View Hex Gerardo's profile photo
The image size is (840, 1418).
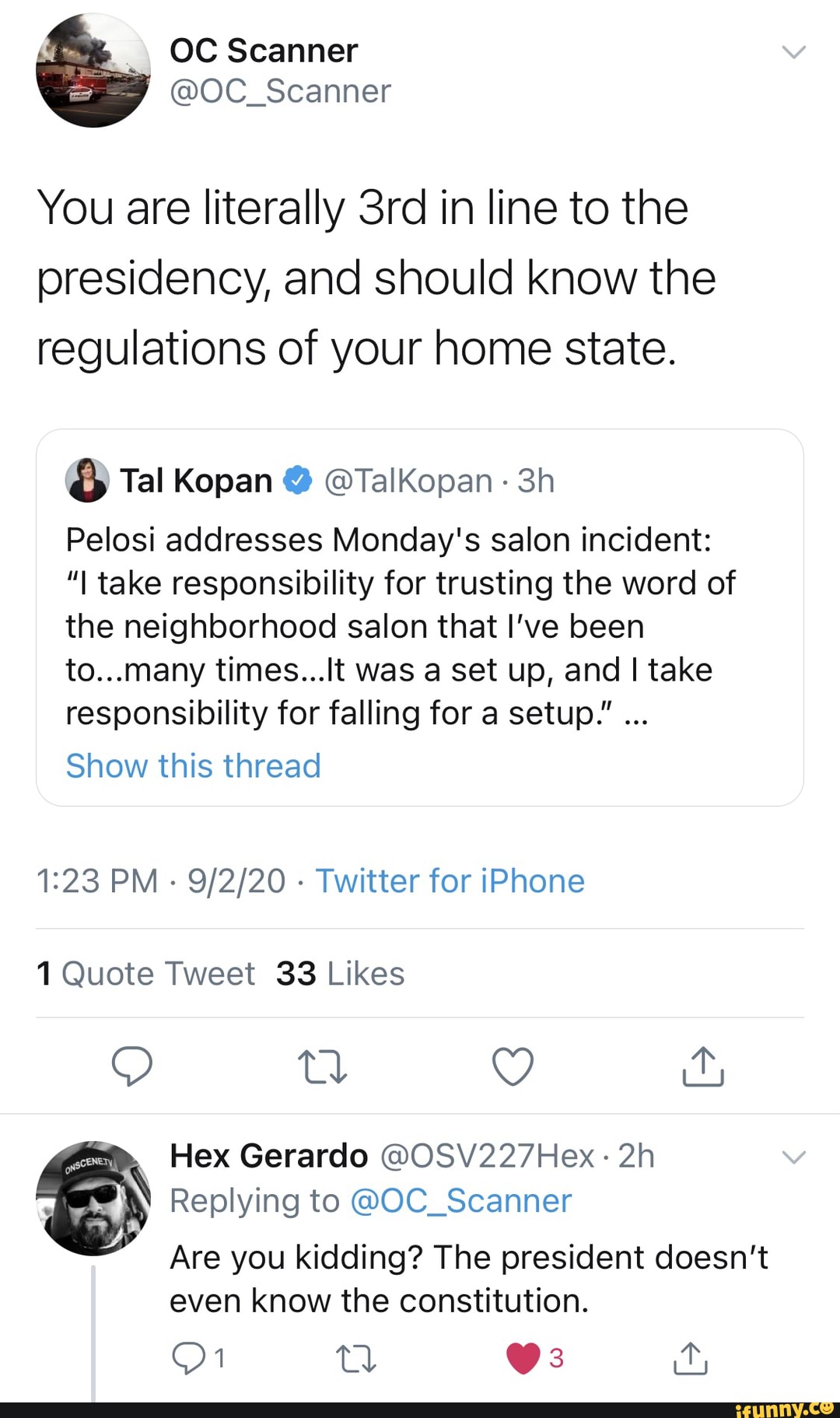(x=93, y=1198)
